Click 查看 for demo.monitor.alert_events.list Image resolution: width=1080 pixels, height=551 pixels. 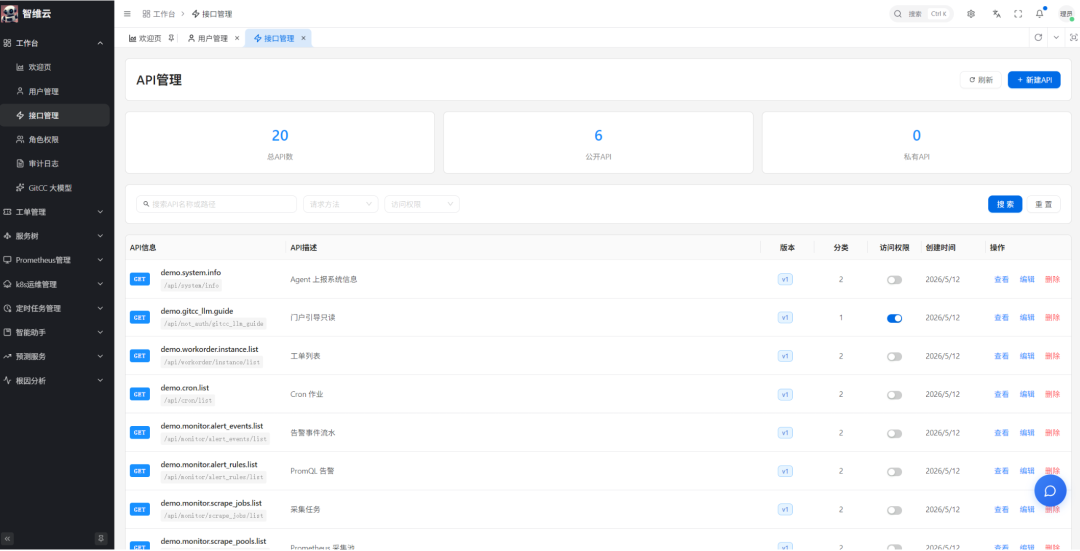click(x=1001, y=433)
